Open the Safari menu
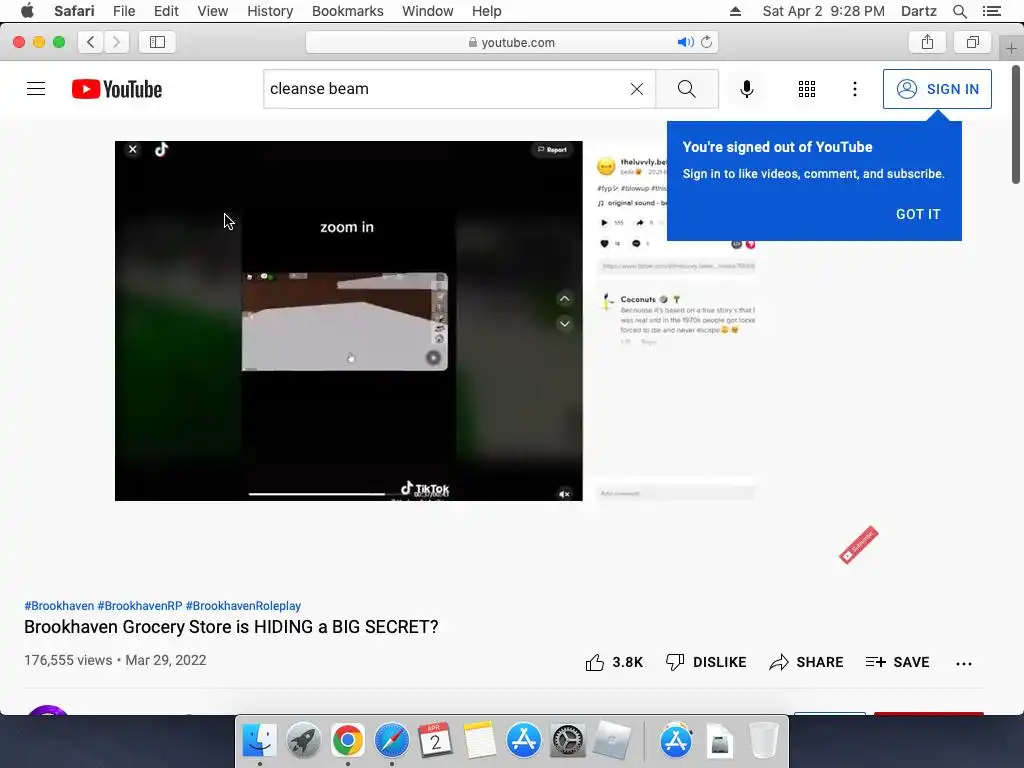 click(x=74, y=11)
